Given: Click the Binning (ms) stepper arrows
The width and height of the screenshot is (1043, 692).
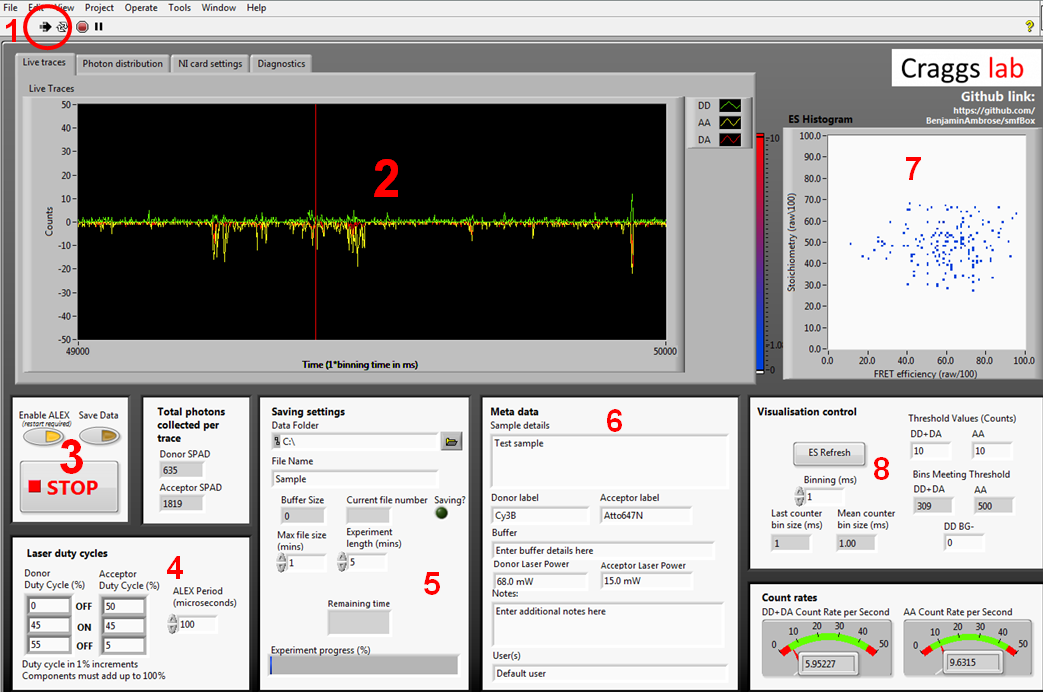Looking at the screenshot, I should click(800, 497).
